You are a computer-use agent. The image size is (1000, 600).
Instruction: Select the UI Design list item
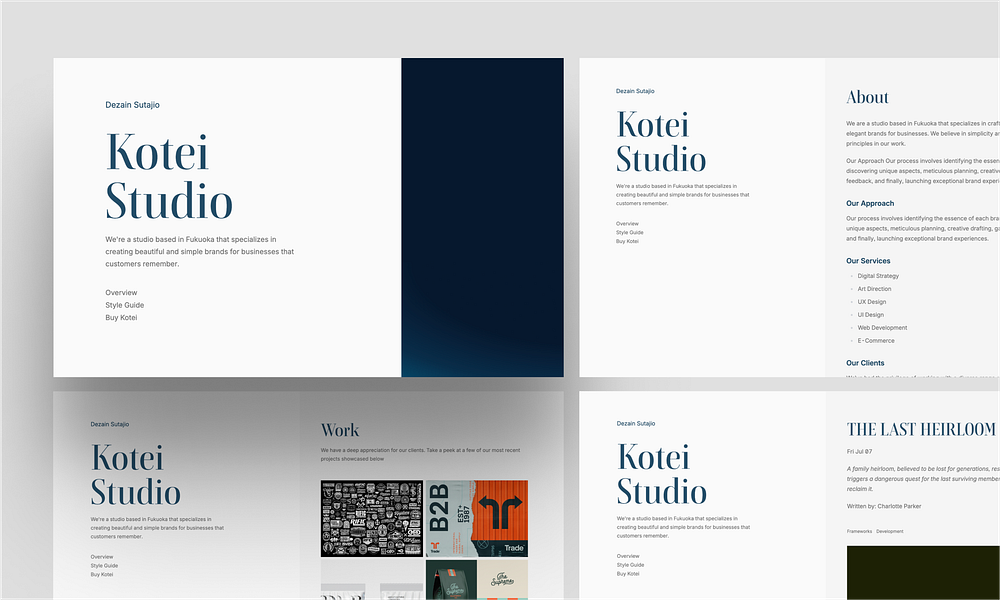click(x=871, y=315)
